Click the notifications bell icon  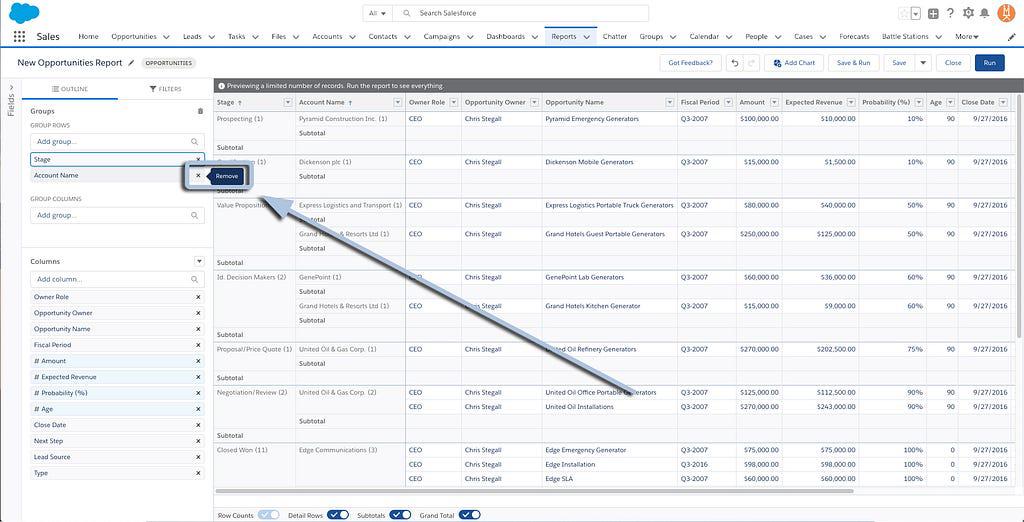pos(985,13)
